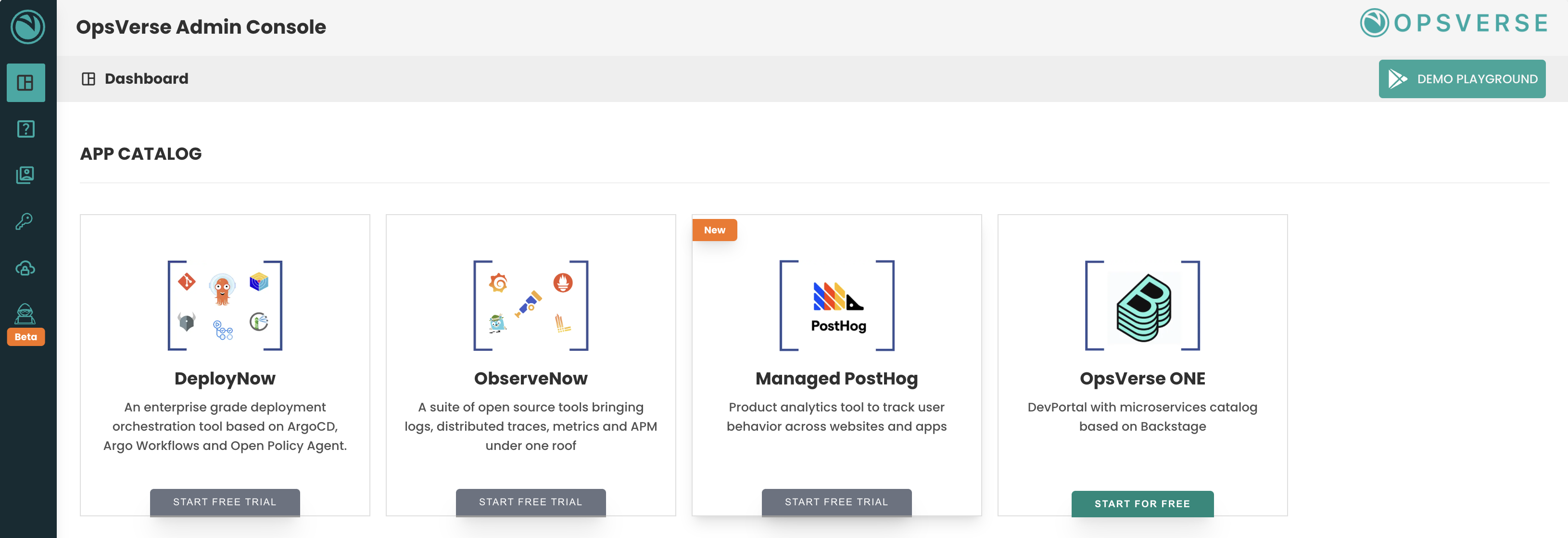This screenshot has width=1568, height=538.
Task: Click the DeployNow tools logo image
Action: (x=225, y=305)
